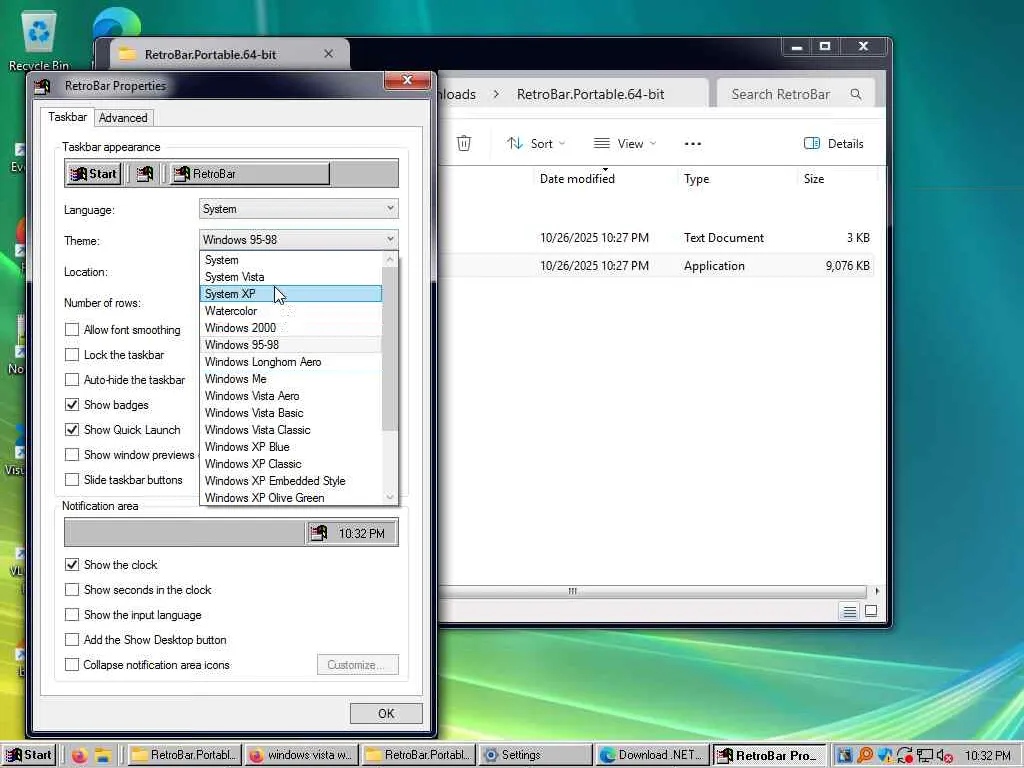Switch to Settings window on taskbar

(535, 755)
